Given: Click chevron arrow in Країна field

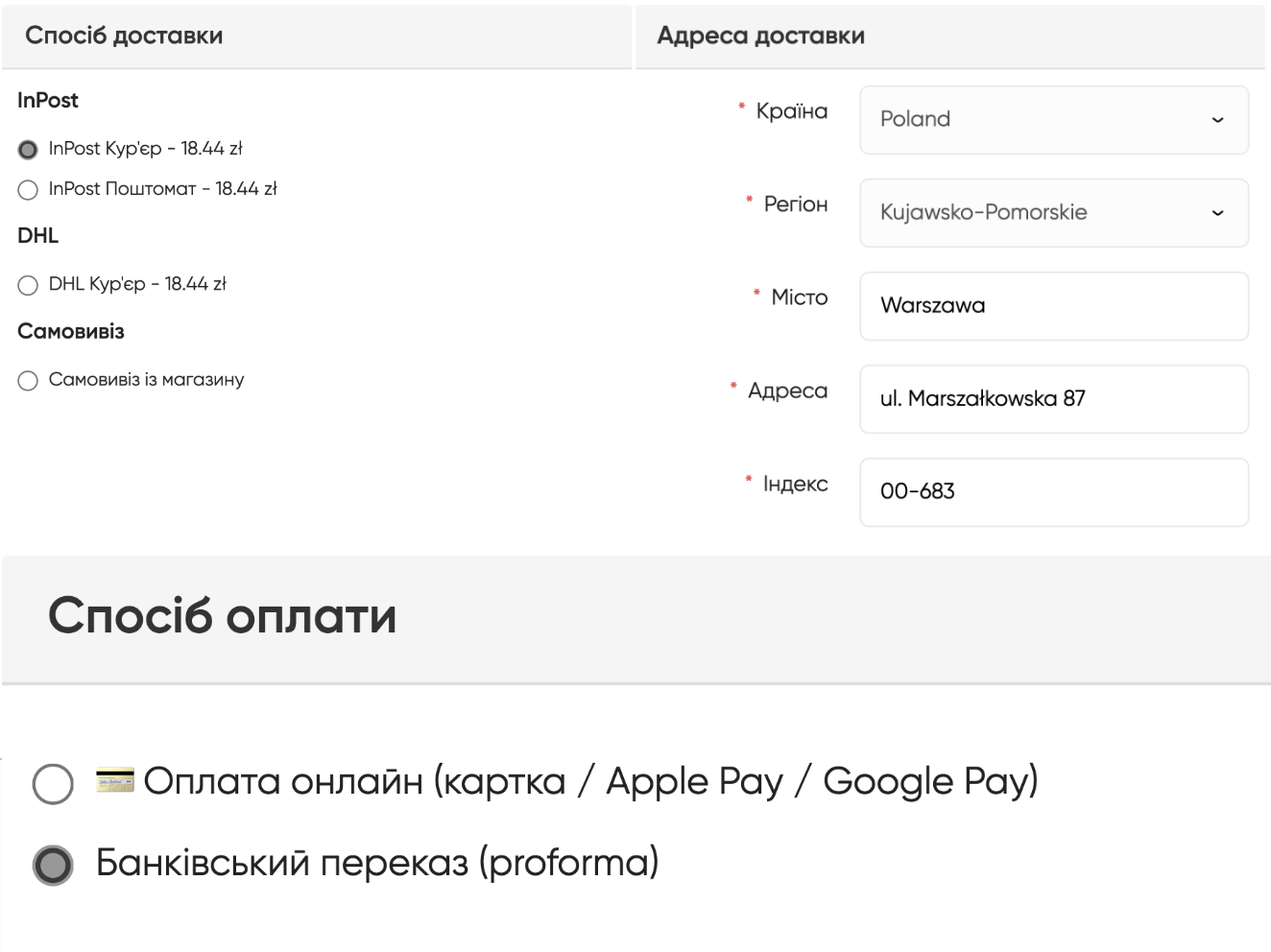Looking at the screenshot, I should coord(1217,120).
